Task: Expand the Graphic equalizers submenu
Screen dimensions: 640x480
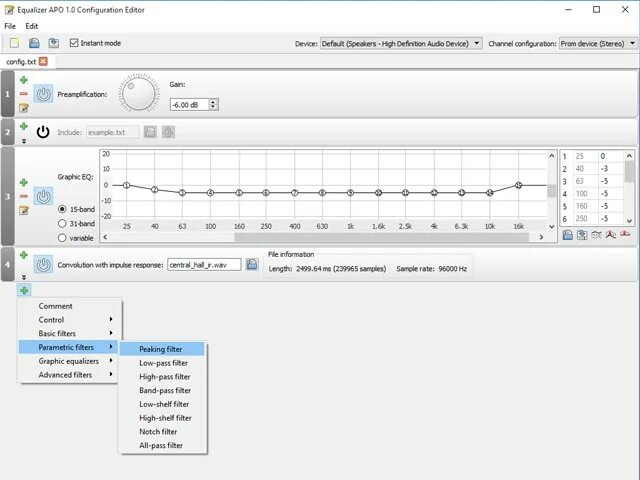Action: pyautogui.click(x=68, y=361)
